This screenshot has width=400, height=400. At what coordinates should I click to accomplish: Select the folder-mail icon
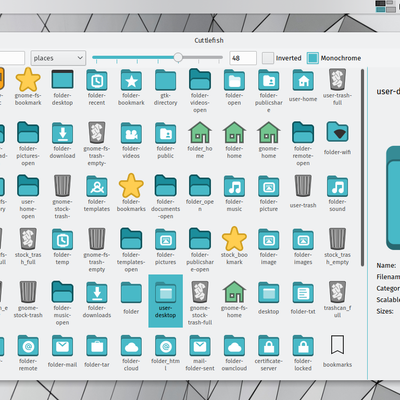click(62, 345)
